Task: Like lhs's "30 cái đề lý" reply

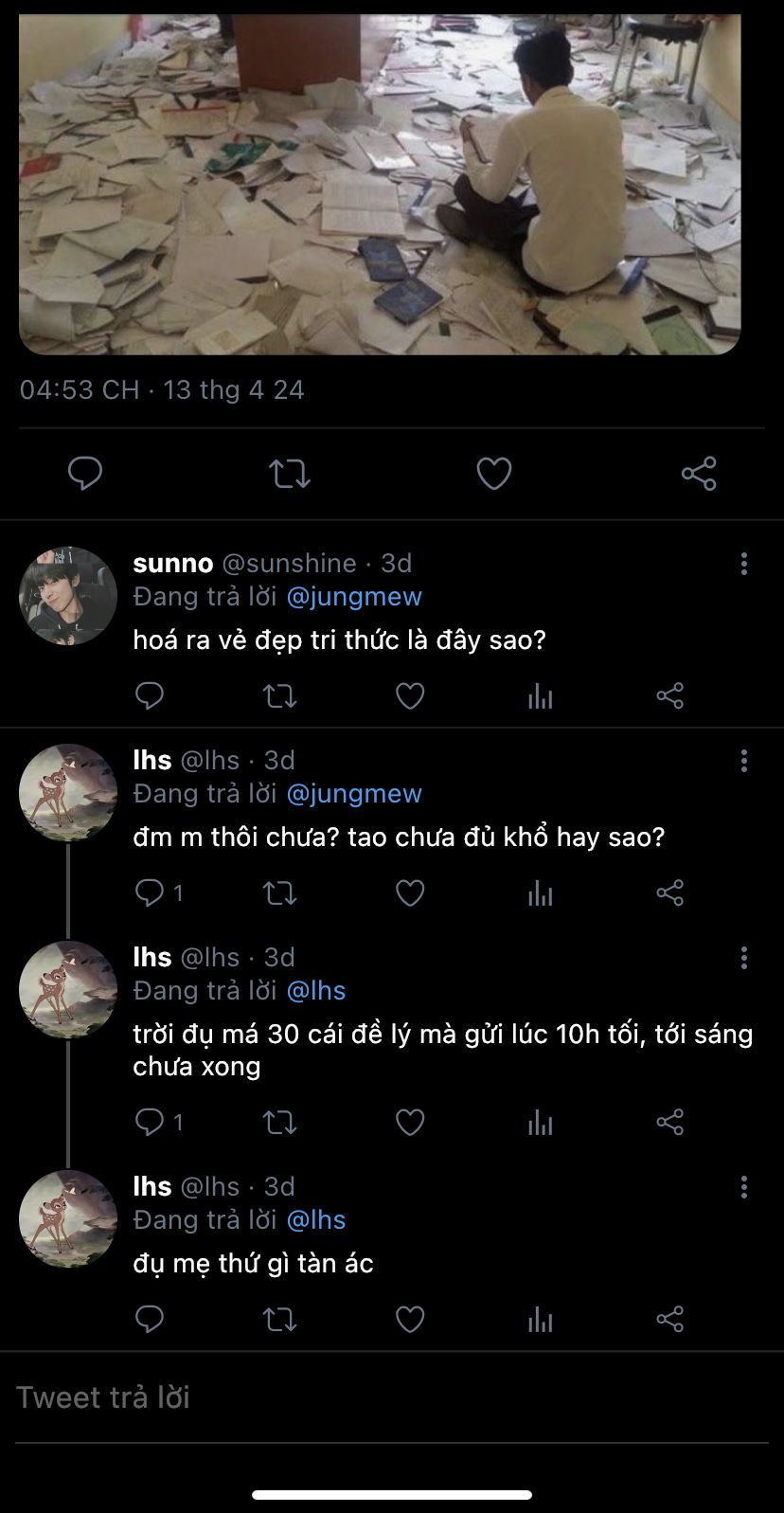Action: (409, 1123)
